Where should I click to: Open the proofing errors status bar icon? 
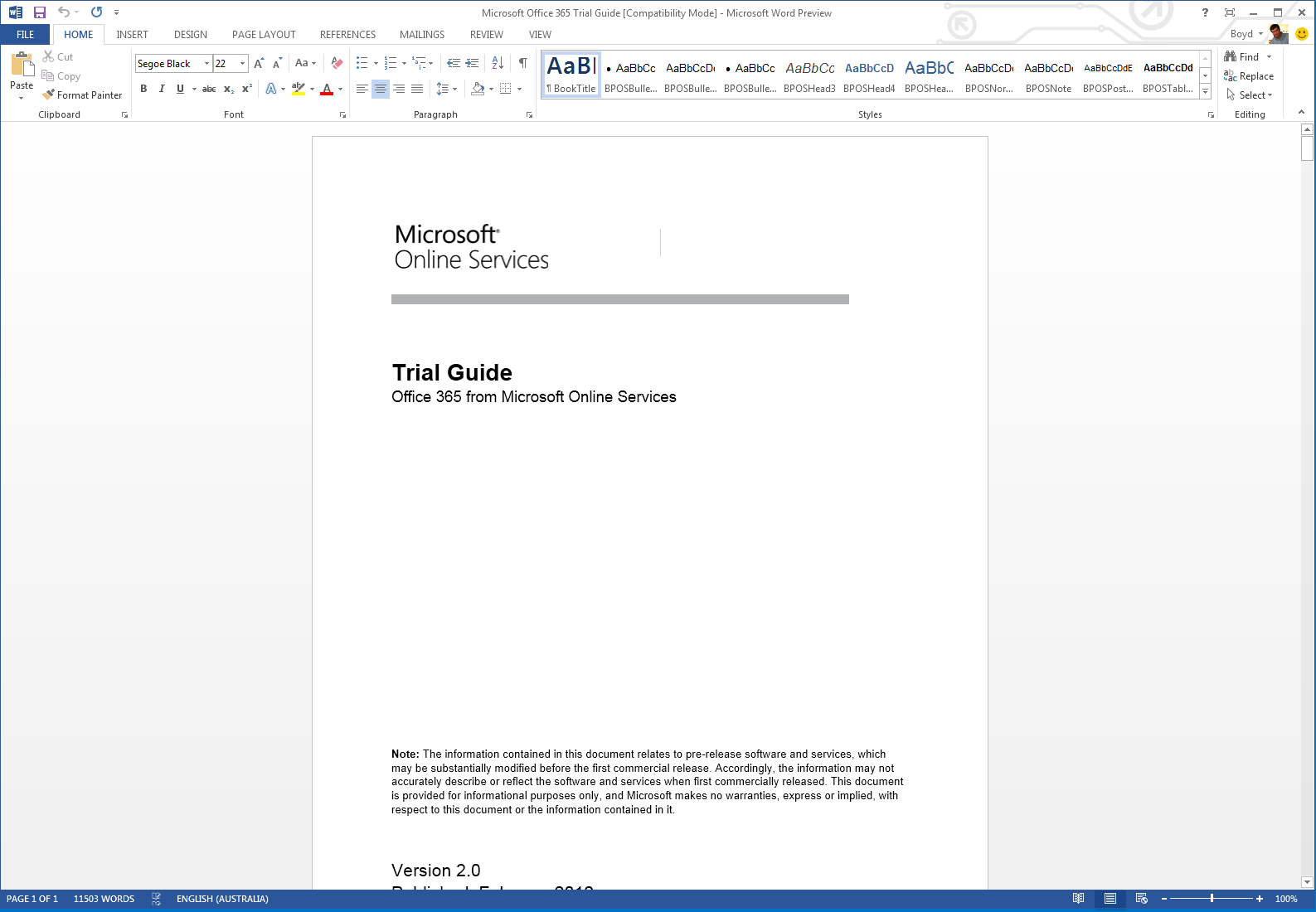pos(156,899)
